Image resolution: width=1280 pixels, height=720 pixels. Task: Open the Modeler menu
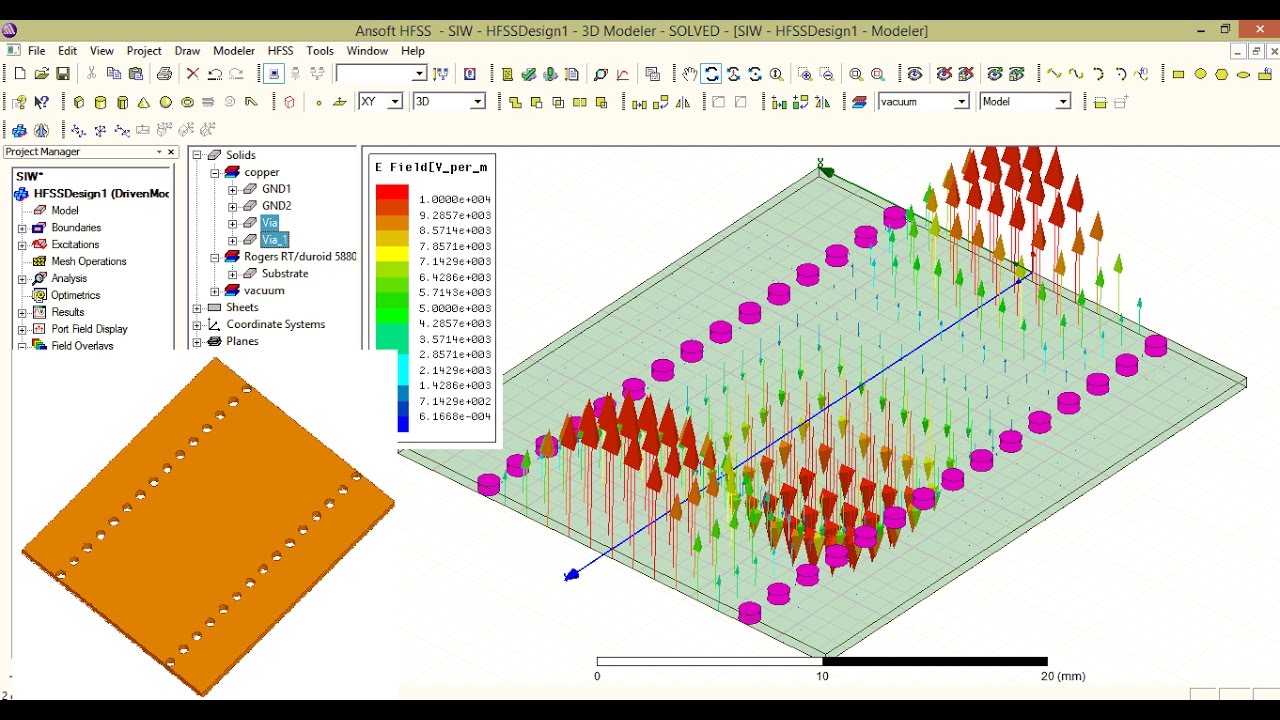click(234, 51)
